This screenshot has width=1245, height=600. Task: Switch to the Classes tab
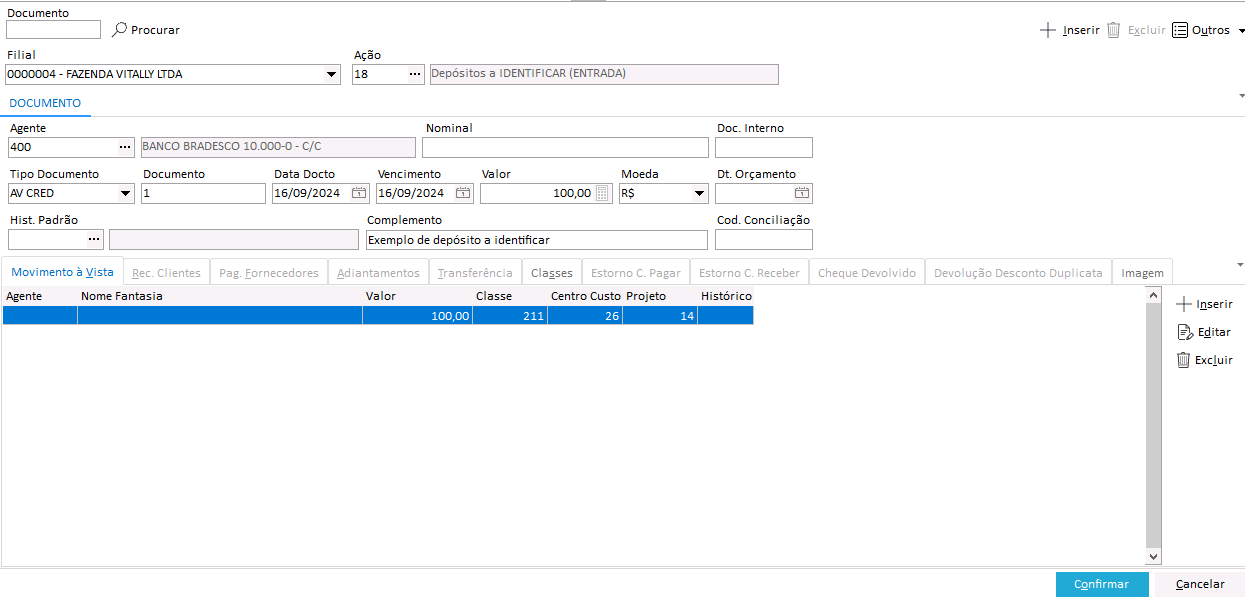[552, 272]
